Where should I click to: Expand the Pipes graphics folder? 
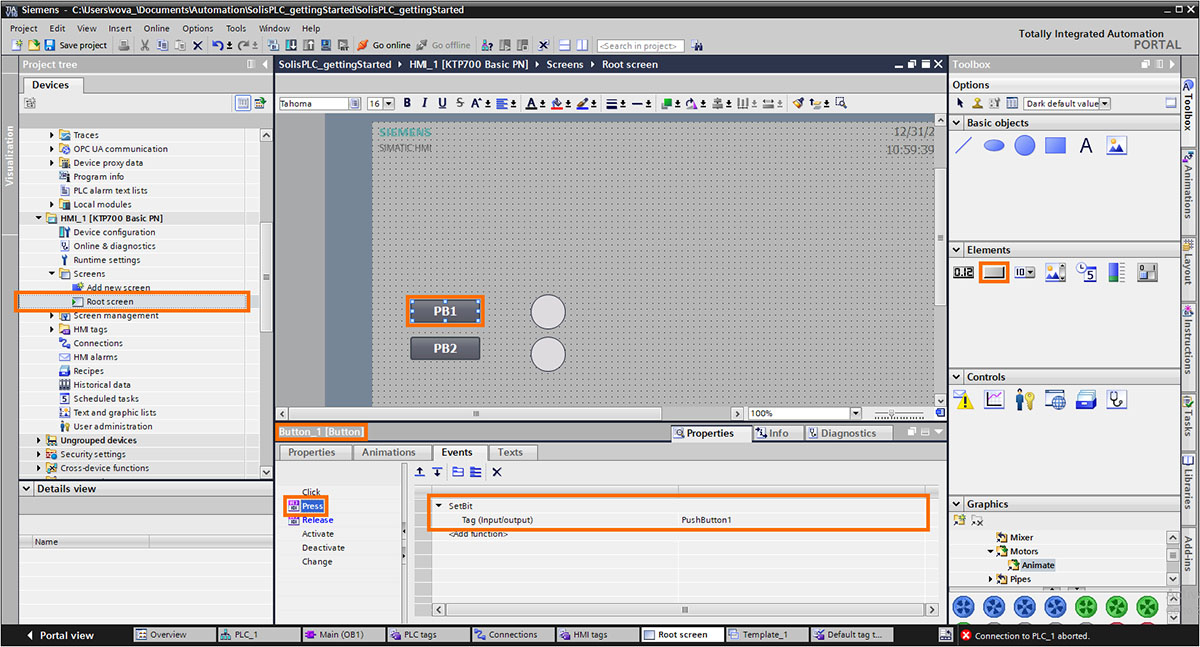(991, 579)
